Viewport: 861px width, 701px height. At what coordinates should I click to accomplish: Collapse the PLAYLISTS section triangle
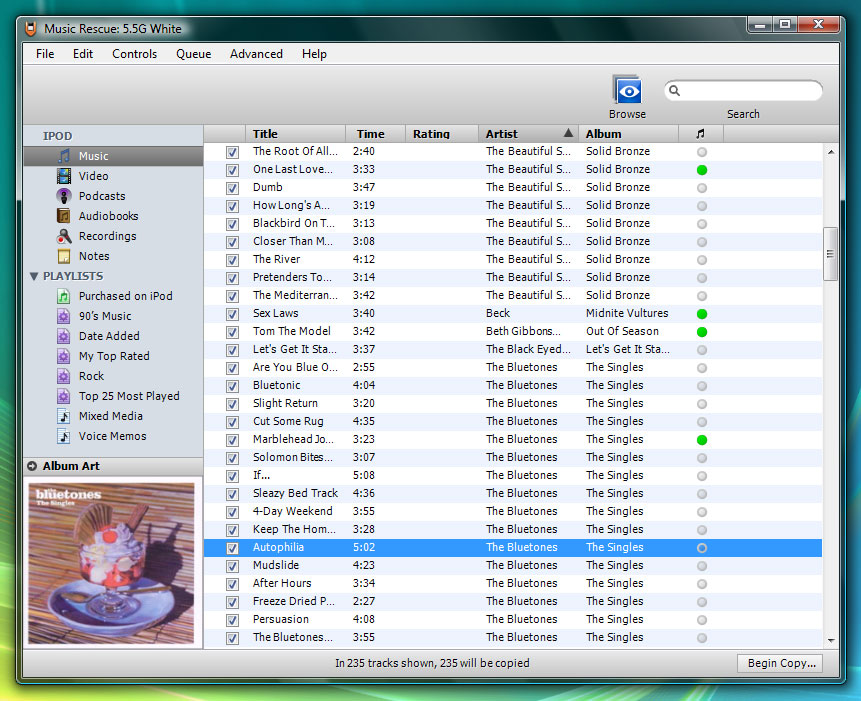34,276
